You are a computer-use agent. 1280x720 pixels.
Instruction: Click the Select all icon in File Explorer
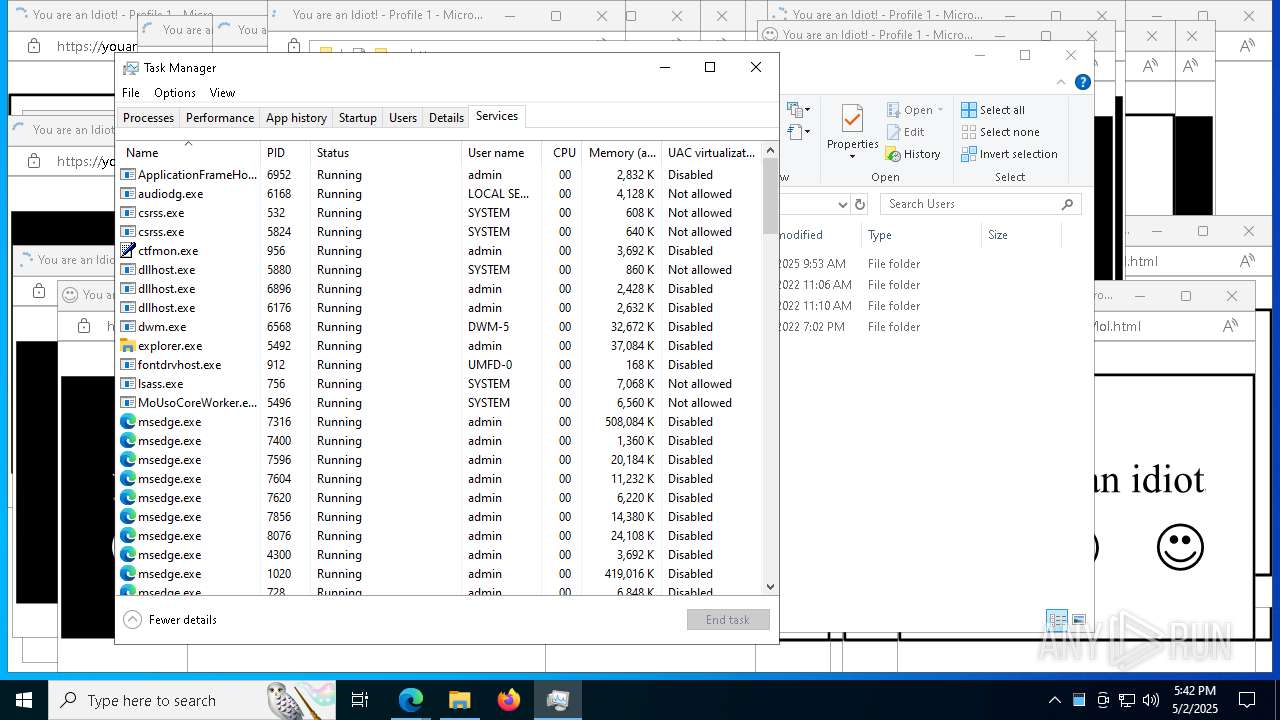click(x=969, y=110)
